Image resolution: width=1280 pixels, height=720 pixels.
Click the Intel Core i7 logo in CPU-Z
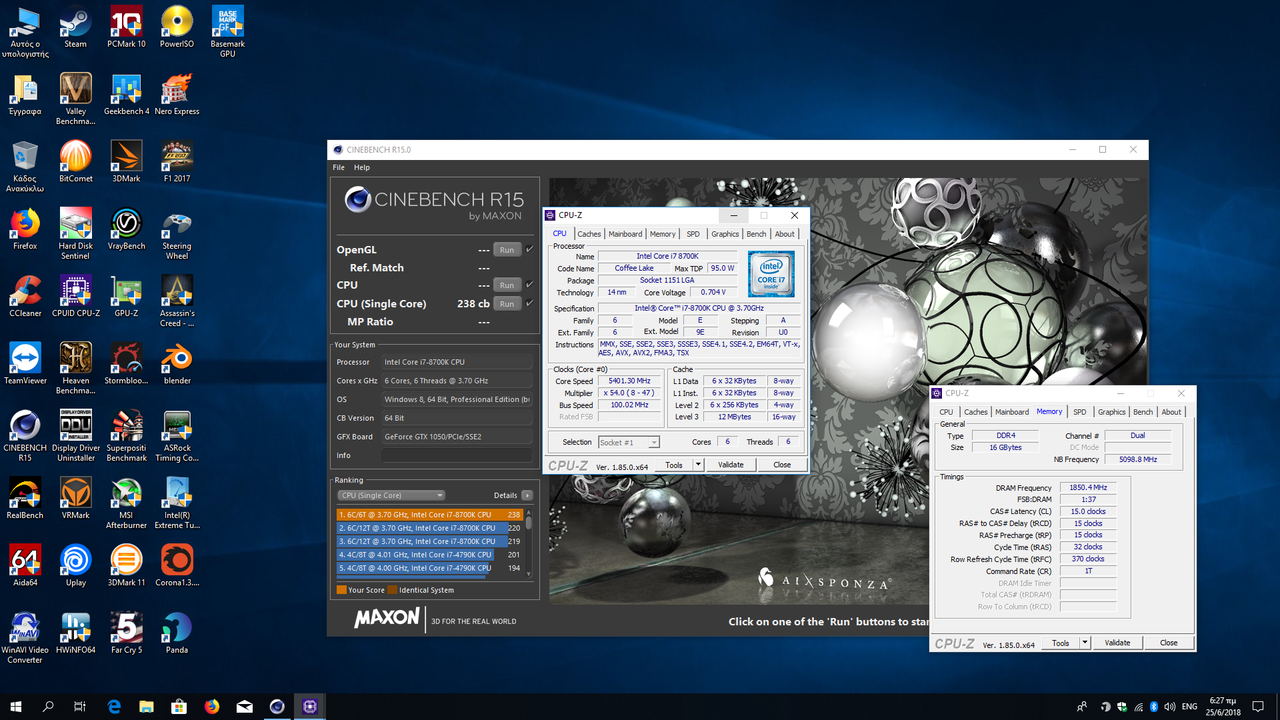(x=772, y=274)
